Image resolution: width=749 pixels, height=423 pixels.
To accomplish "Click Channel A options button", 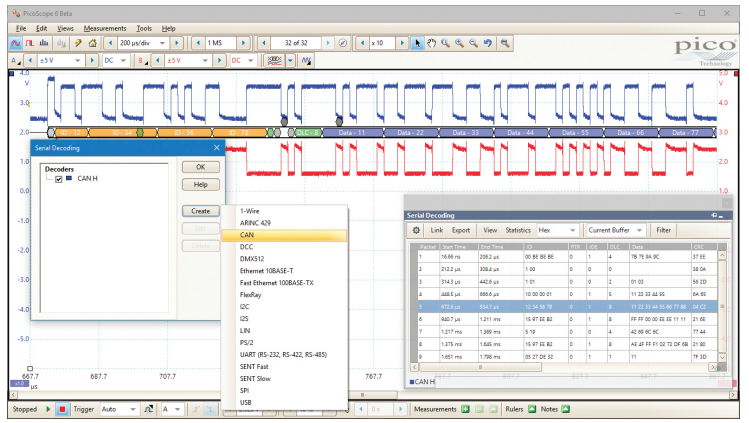I will pyautogui.click(x=15, y=61).
